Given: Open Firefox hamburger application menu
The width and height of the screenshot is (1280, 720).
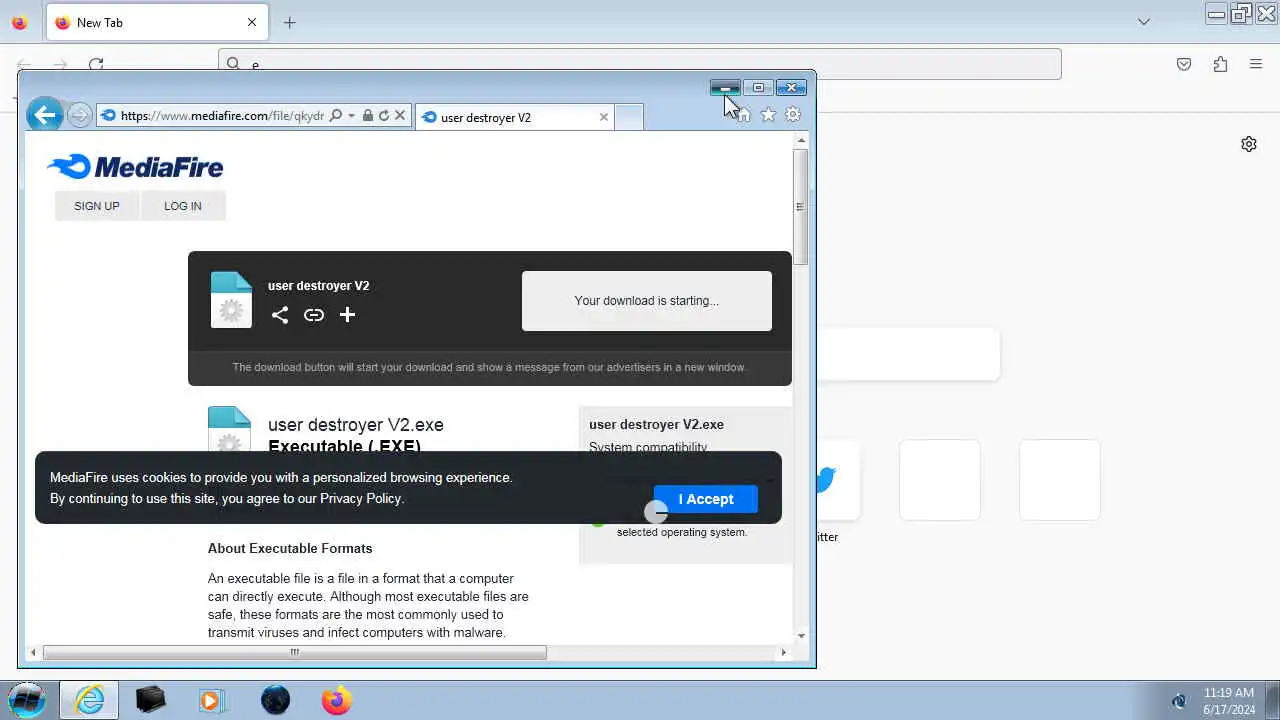Looking at the screenshot, I should (1256, 64).
